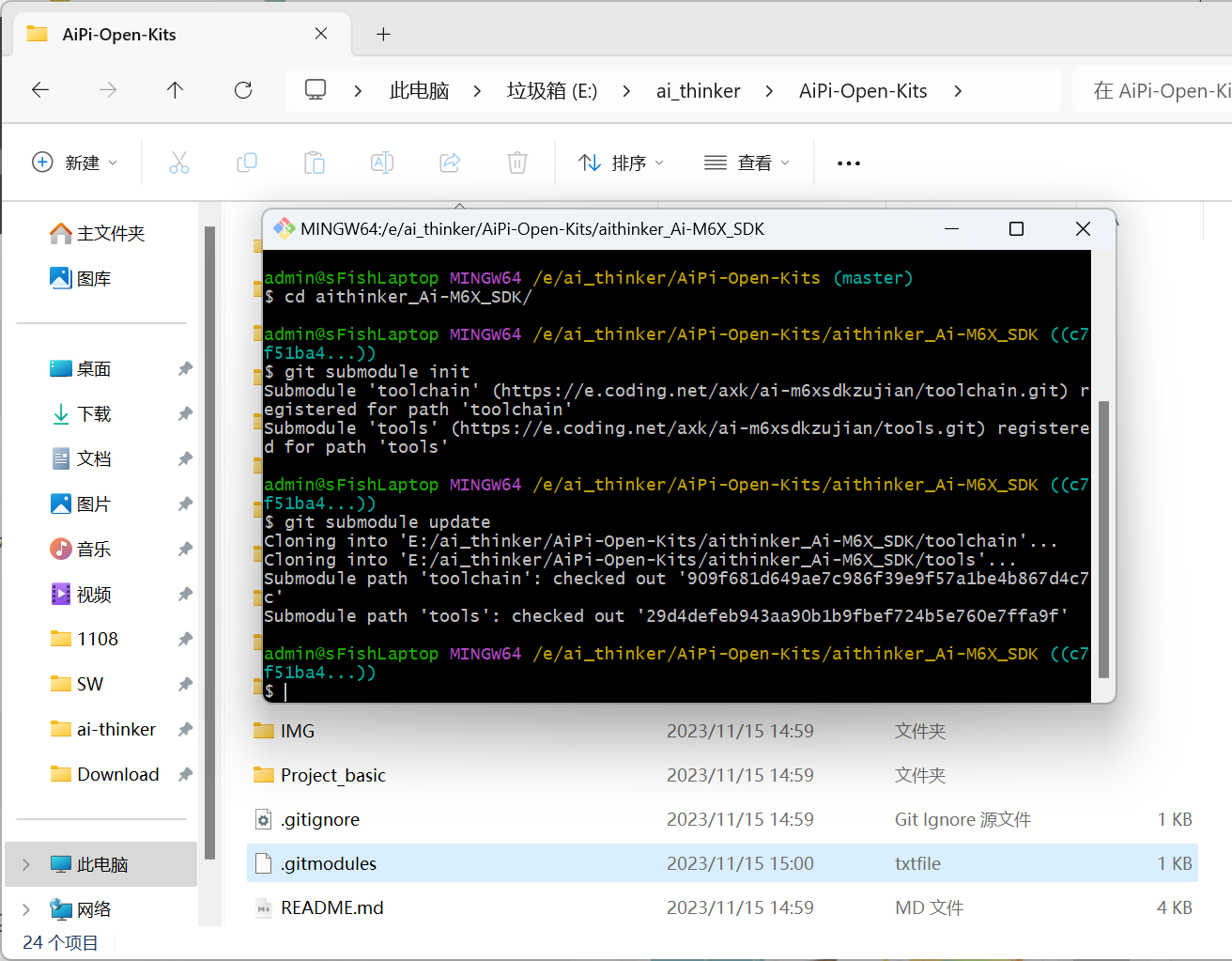The image size is (1232, 961).
Task: Click the navigation pane vertical scrollbar
Action: click(x=210, y=543)
